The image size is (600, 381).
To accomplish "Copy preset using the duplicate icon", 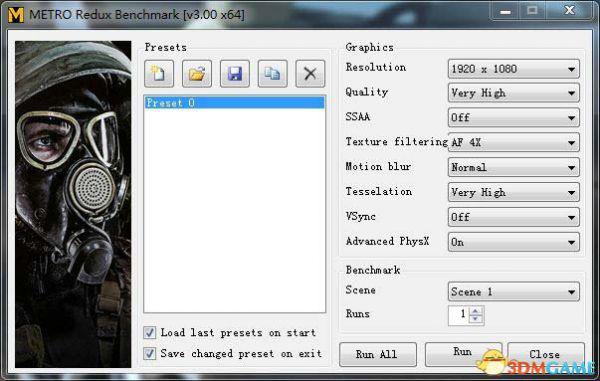I will (272, 73).
